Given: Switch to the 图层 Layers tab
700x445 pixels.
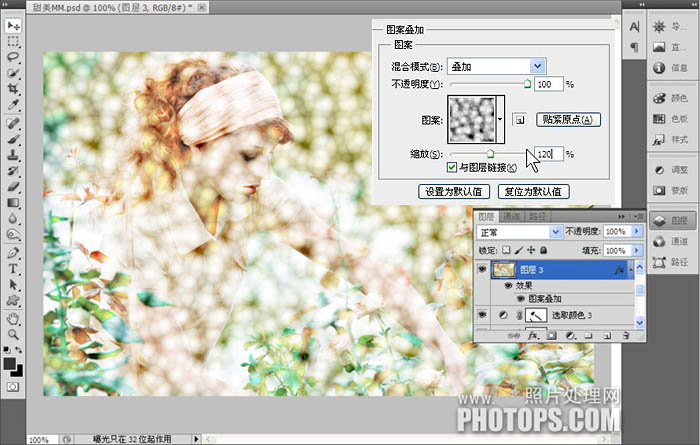Looking at the screenshot, I should click(486, 216).
